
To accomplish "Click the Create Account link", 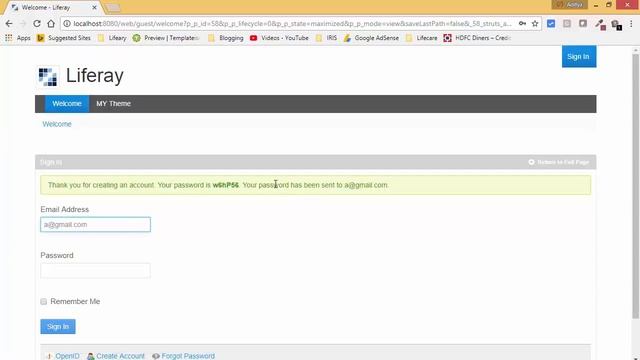I will pyautogui.click(x=116, y=356).
